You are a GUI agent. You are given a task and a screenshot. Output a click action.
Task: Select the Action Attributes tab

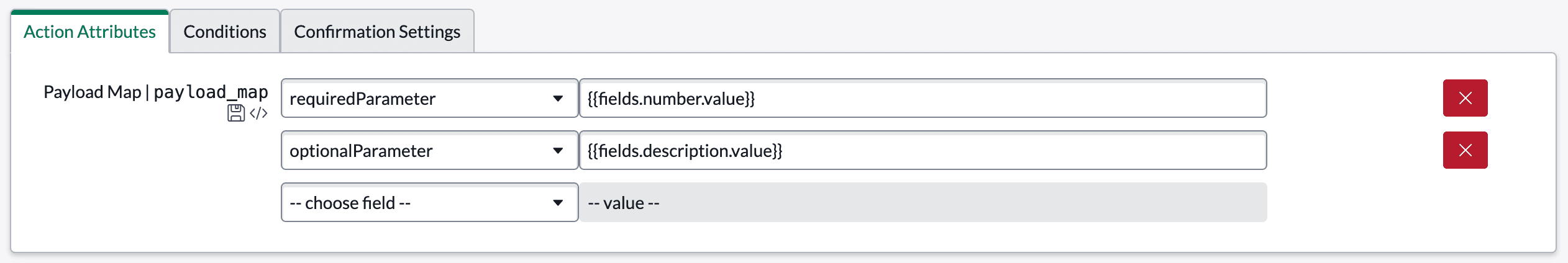[x=89, y=32]
